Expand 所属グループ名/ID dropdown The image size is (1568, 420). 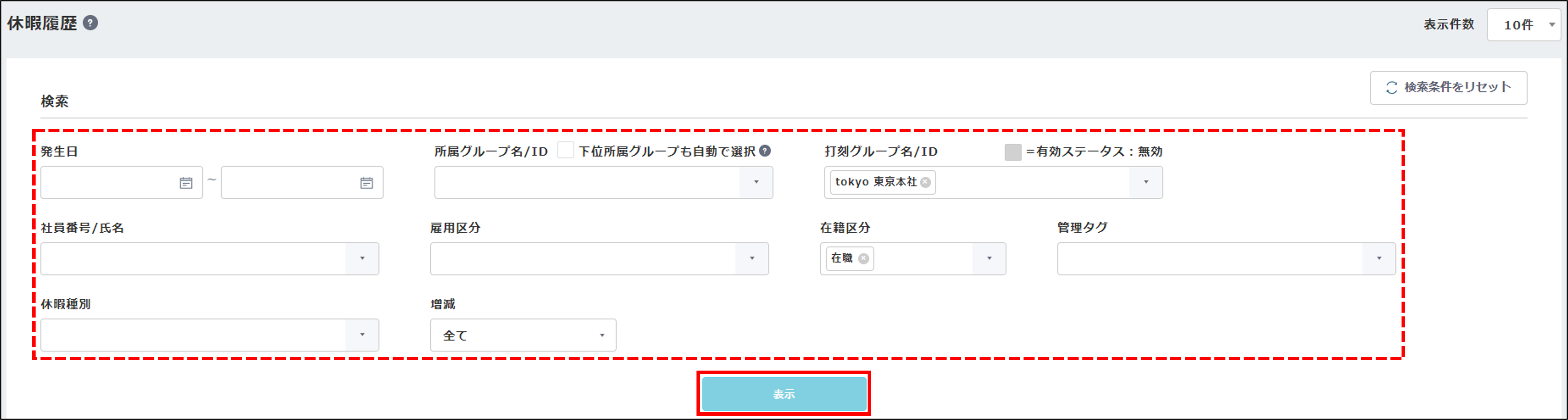(756, 182)
